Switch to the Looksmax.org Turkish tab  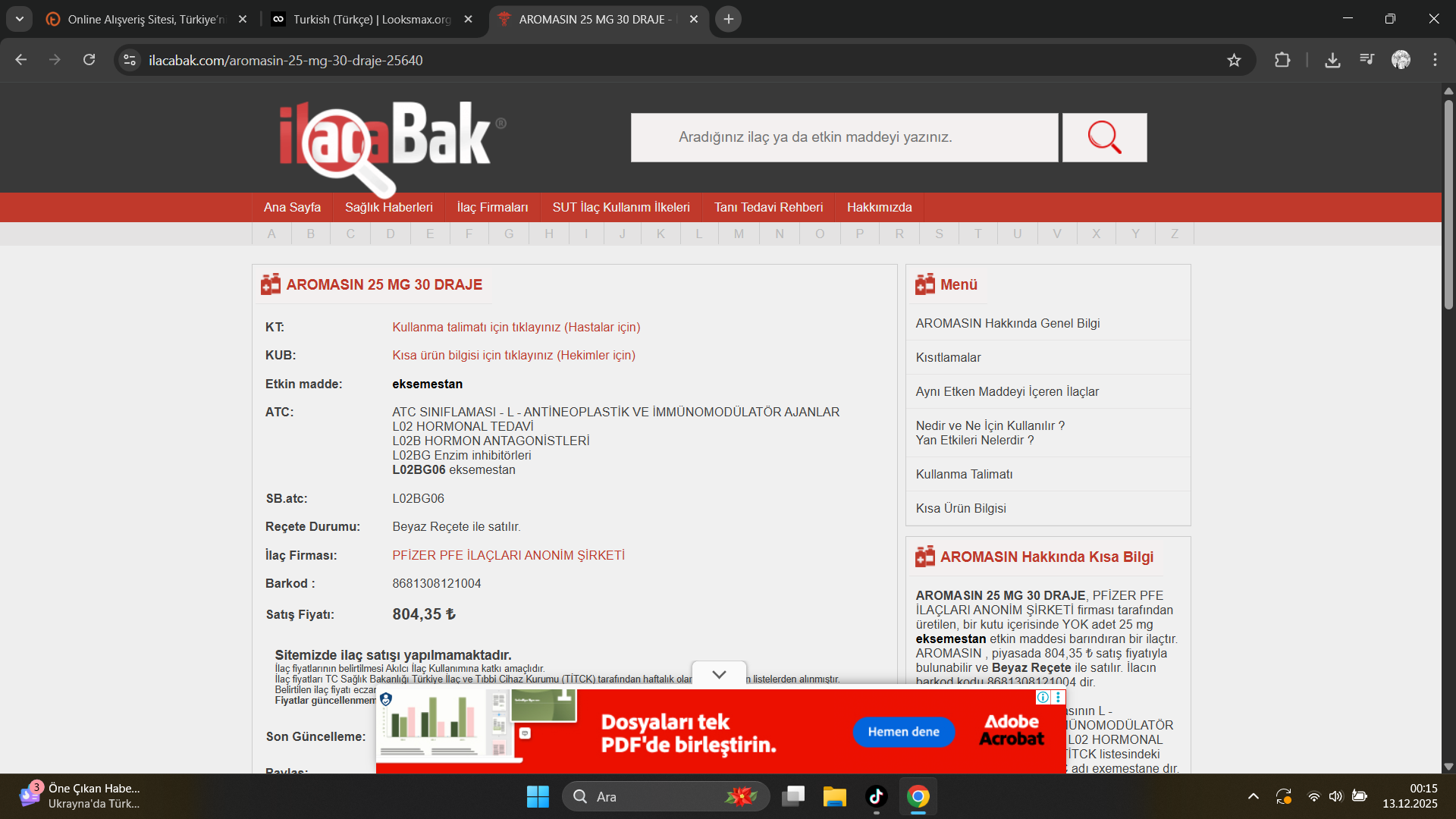[x=372, y=19]
